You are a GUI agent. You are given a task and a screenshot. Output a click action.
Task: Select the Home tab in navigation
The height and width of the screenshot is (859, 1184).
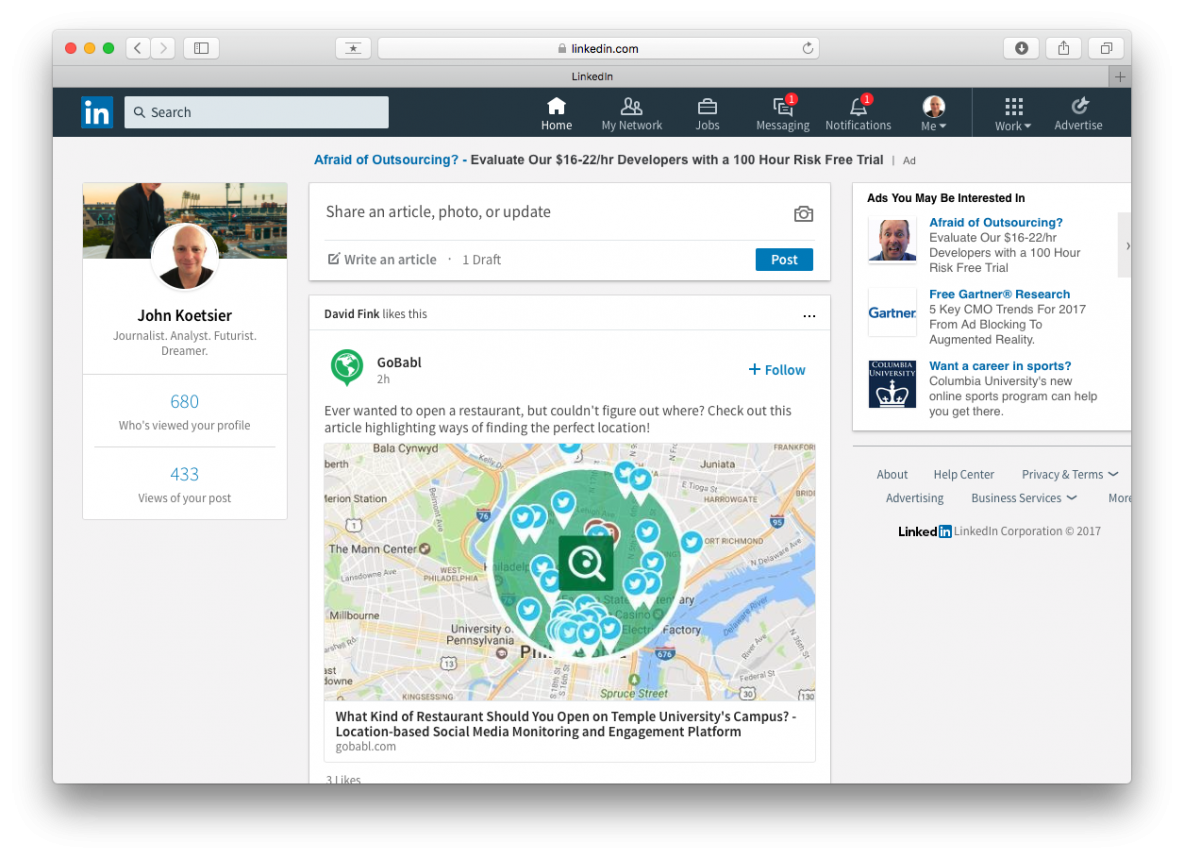[556, 113]
